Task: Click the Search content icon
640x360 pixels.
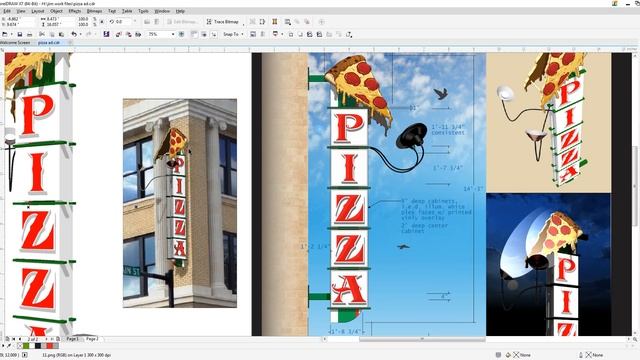Action: (106, 34)
